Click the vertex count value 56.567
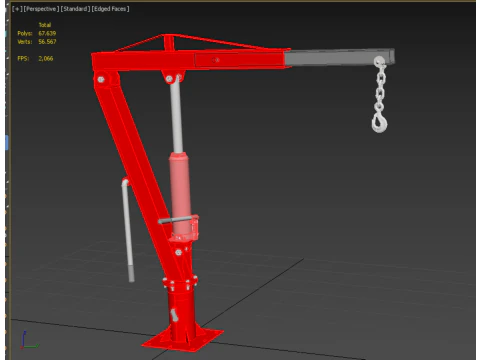Viewport: 480px width, 360px height. (x=47, y=42)
